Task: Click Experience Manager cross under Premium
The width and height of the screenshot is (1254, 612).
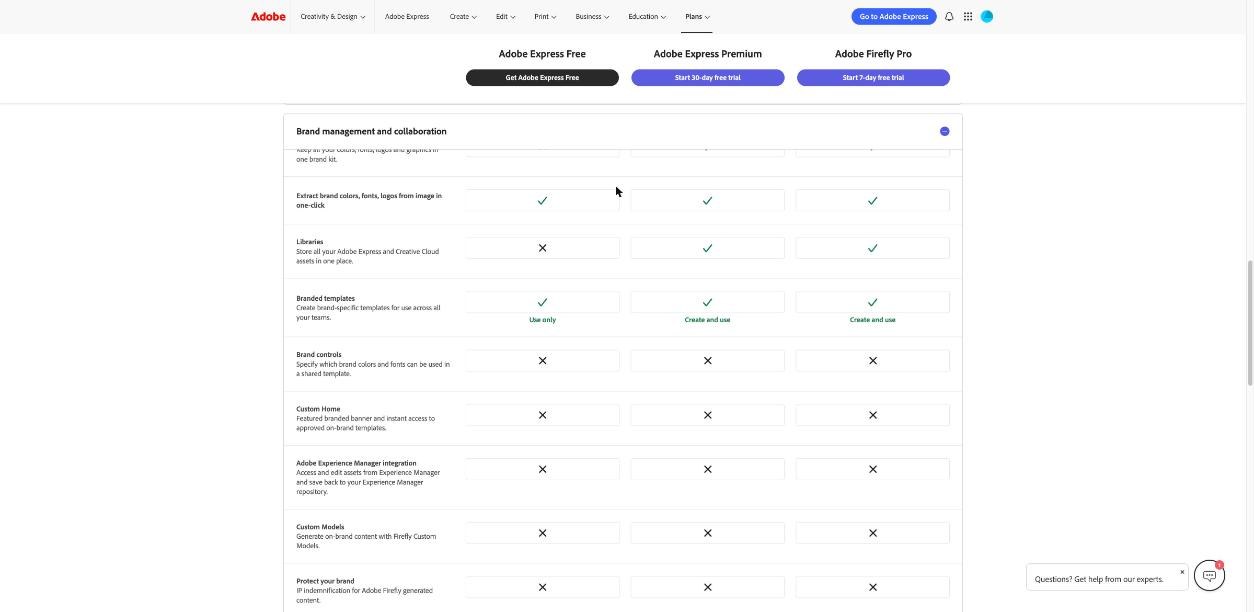Action: click(x=707, y=469)
